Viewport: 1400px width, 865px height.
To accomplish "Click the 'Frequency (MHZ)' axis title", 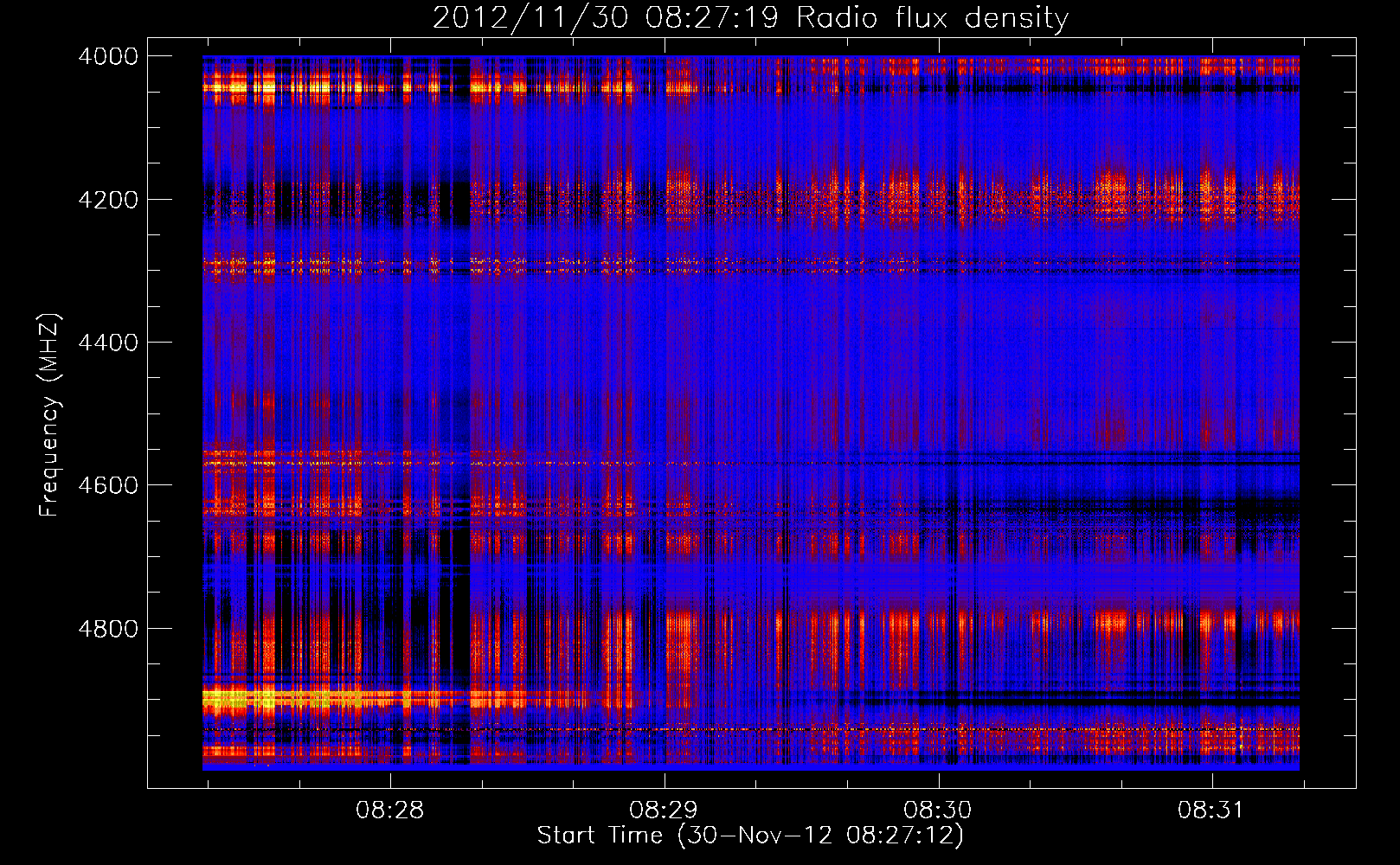I will [49, 415].
